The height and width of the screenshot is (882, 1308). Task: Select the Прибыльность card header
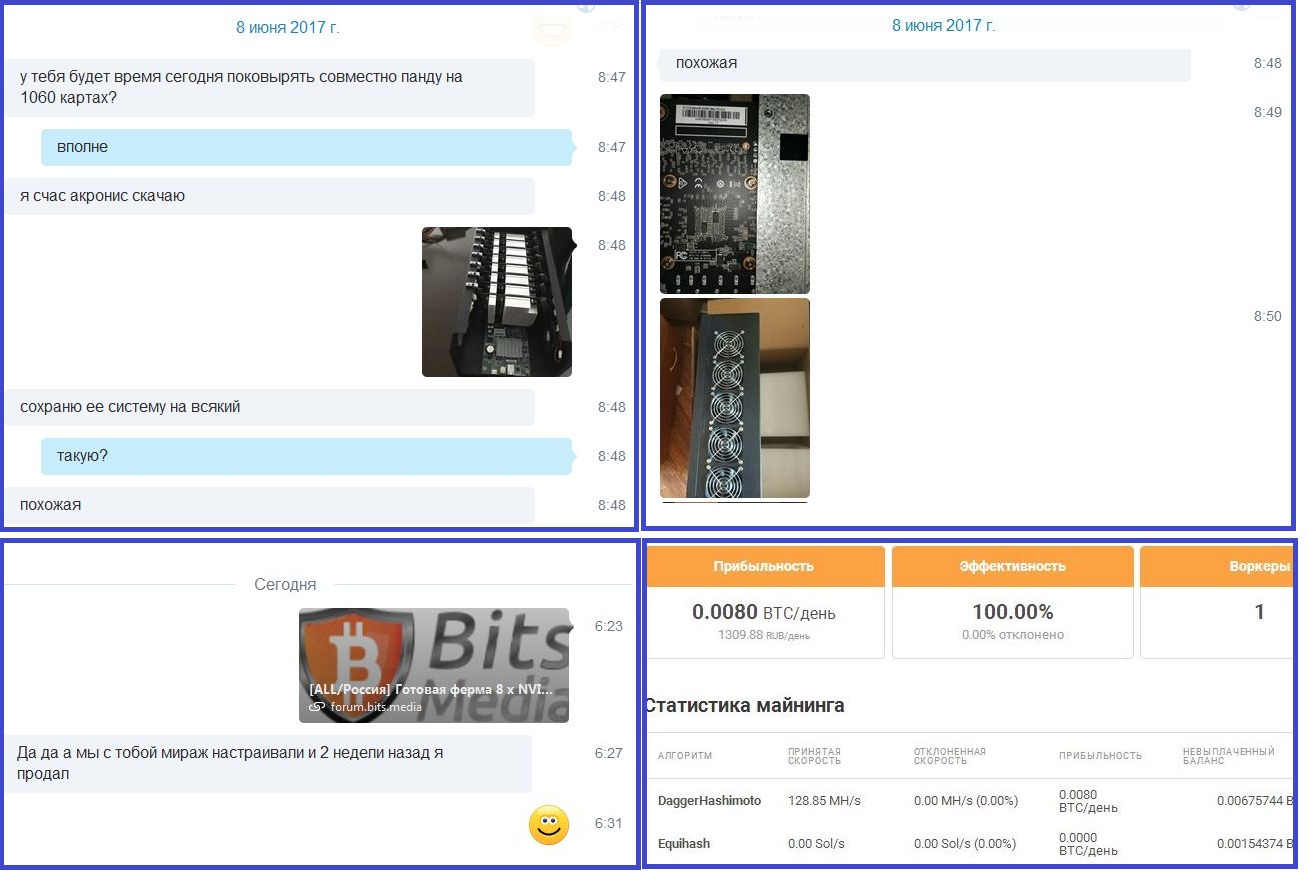(764, 566)
